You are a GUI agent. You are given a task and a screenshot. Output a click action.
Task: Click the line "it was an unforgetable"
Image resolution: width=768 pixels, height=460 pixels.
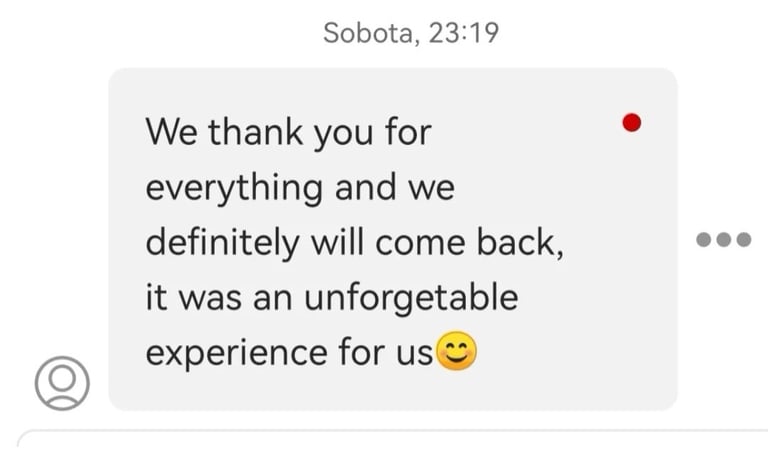pos(332,297)
